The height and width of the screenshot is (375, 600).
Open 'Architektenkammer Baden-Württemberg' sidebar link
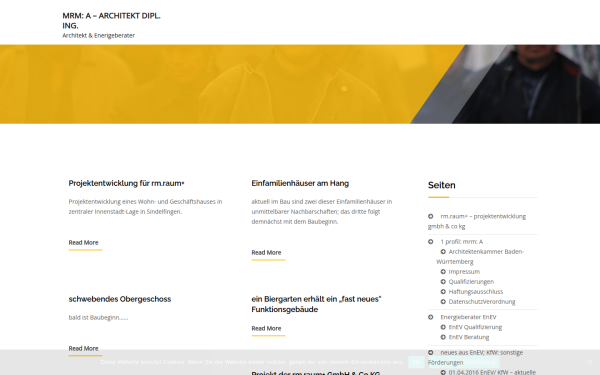point(480,257)
